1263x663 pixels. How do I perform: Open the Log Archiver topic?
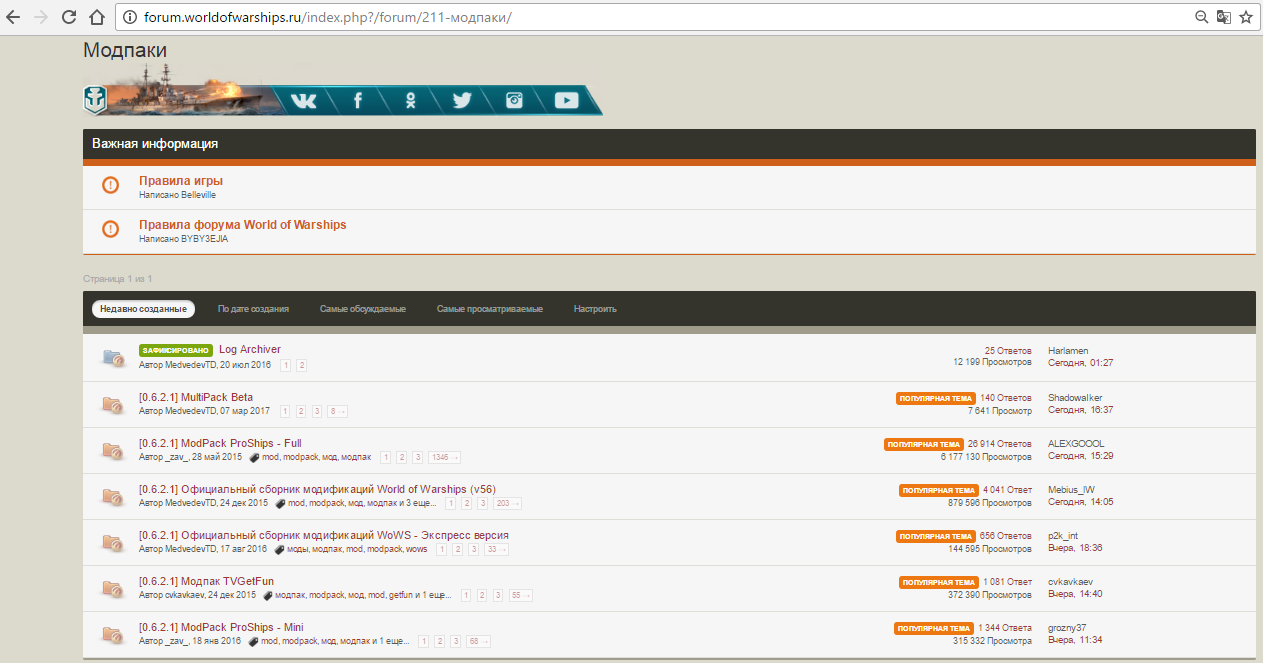pyautogui.click(x=250, y=350)
